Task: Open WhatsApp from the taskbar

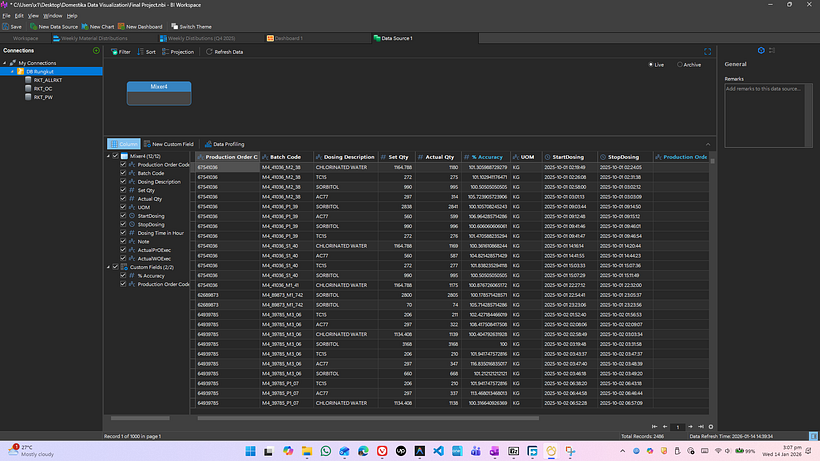Action: [x=326, y=451]
